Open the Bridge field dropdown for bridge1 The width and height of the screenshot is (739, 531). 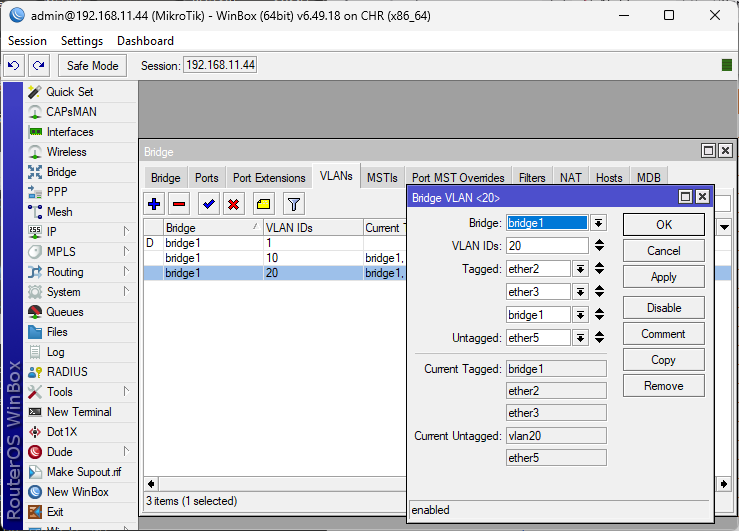pos(598,223)
